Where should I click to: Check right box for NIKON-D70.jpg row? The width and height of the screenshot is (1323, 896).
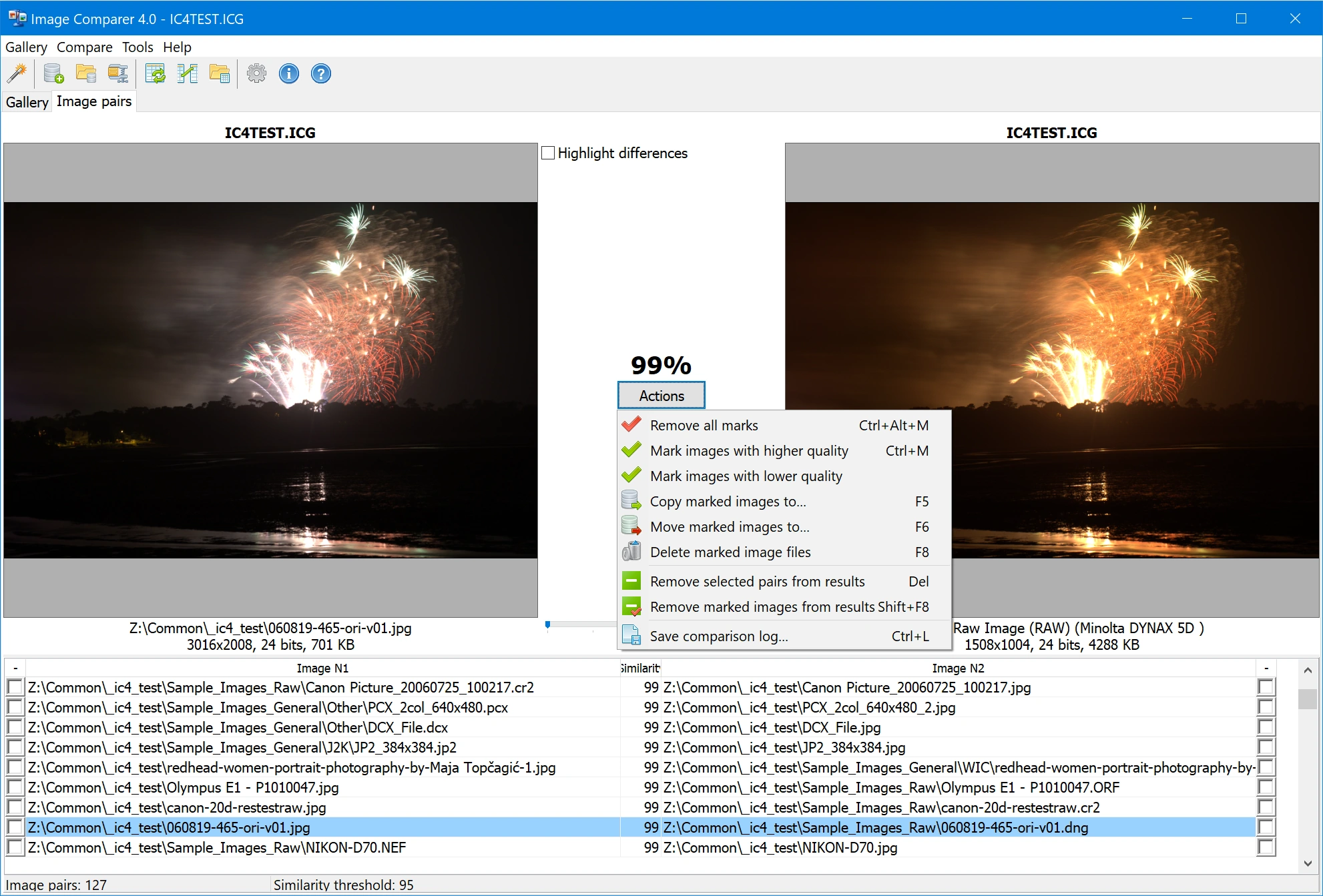click(1266, 847)
